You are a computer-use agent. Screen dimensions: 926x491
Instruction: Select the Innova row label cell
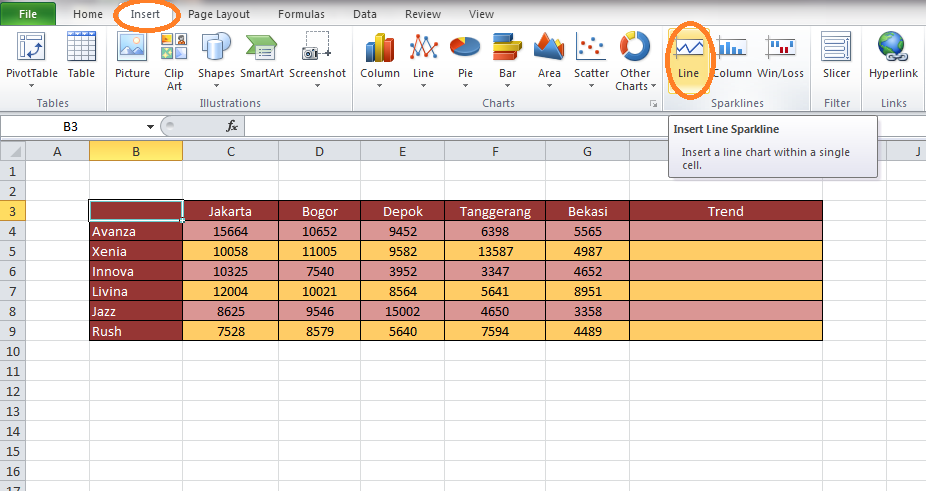pos(136,271)
